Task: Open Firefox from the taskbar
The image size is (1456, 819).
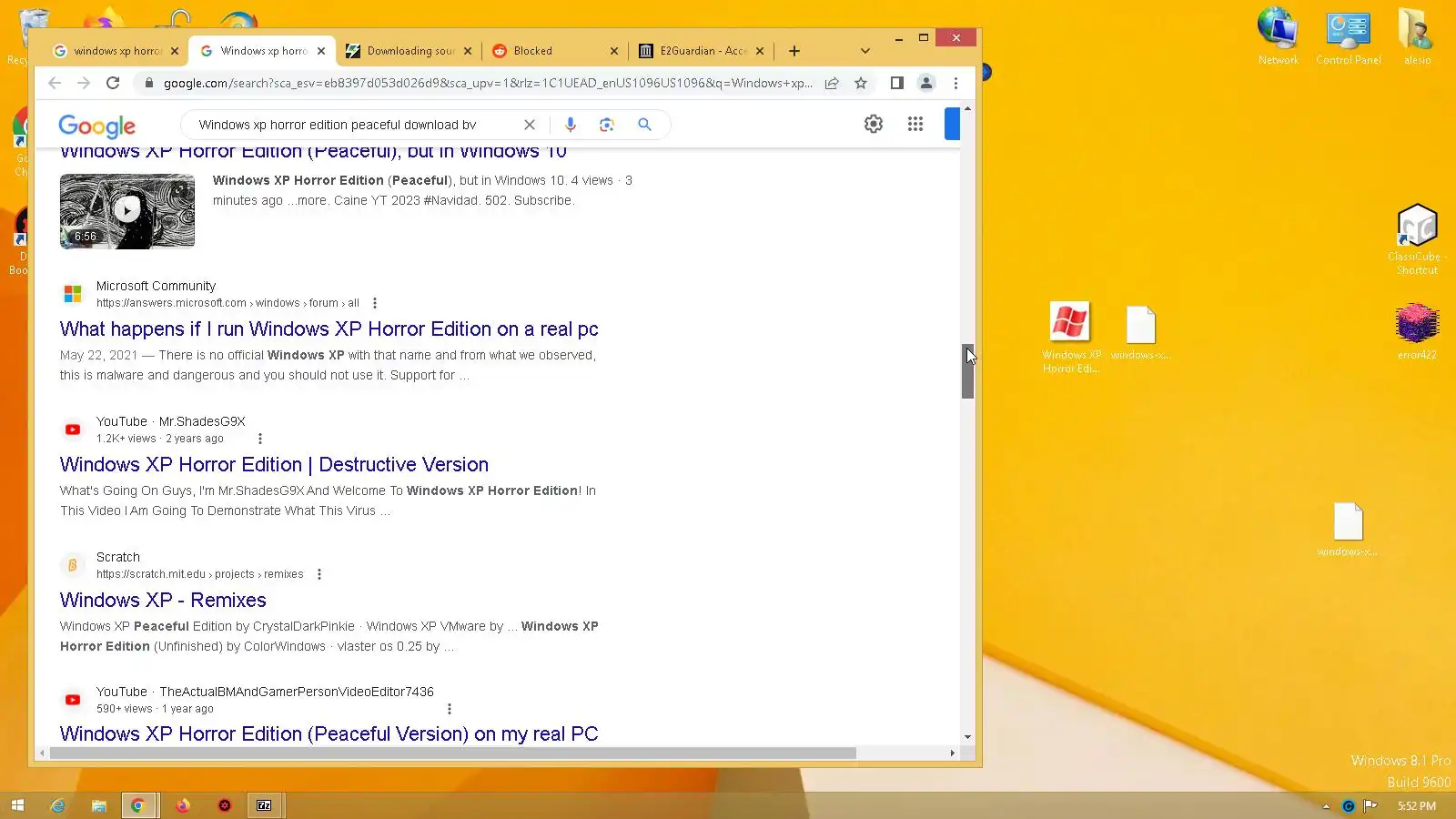Action: coord(182,805)
